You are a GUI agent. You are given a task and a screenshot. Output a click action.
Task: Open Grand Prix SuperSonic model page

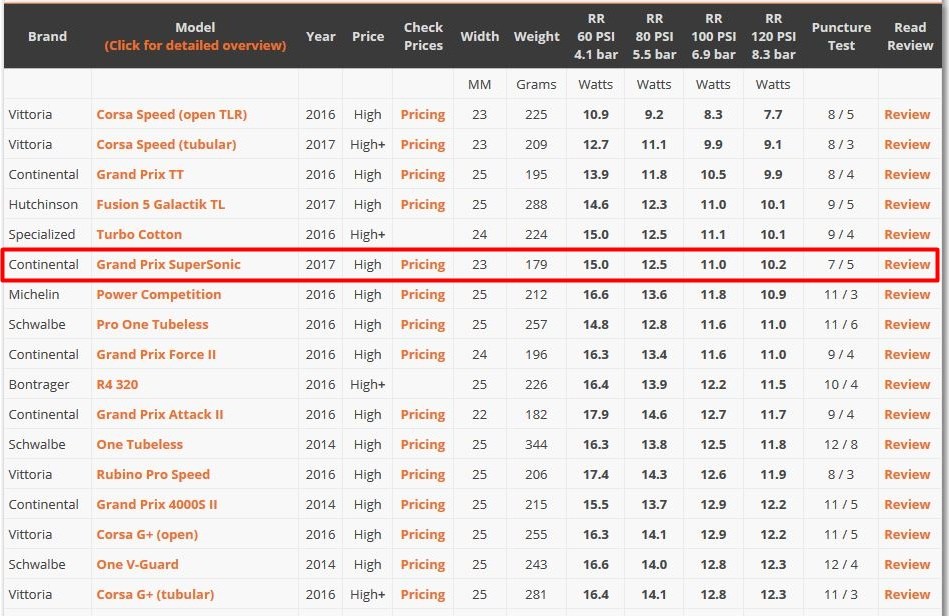click(x=168, y=264)
